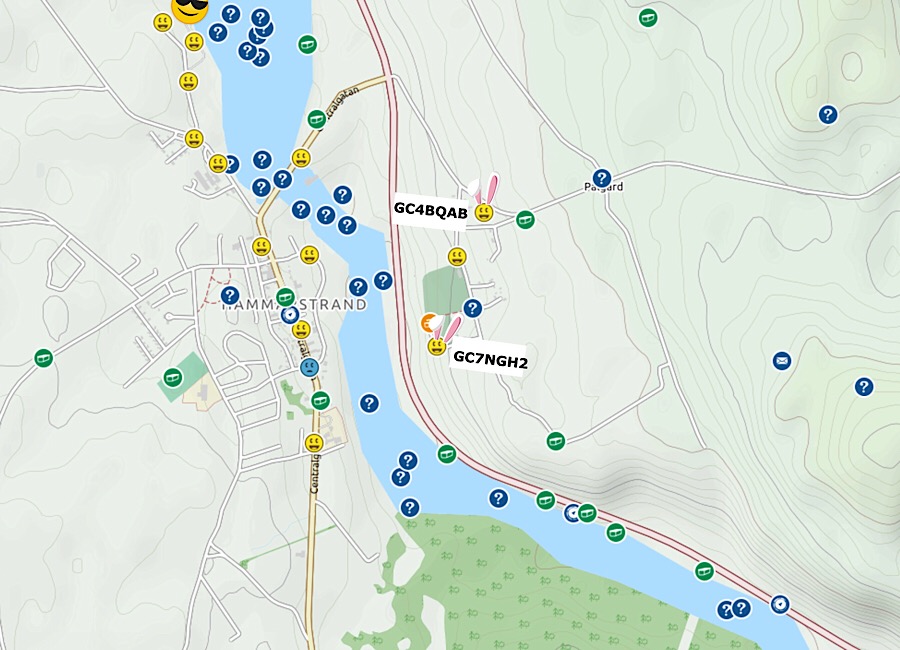
Task: Click the large sunglasses smiley icon
Action: point(188,8)
